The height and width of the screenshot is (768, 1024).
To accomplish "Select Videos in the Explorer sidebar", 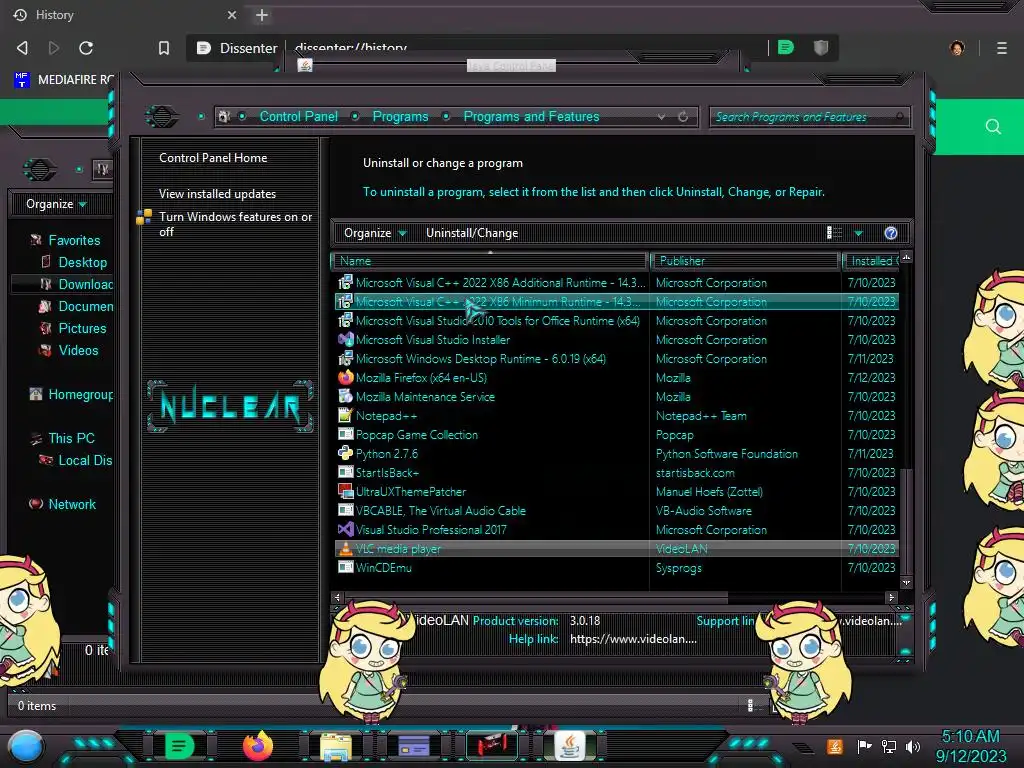I will tap(78, 350).
